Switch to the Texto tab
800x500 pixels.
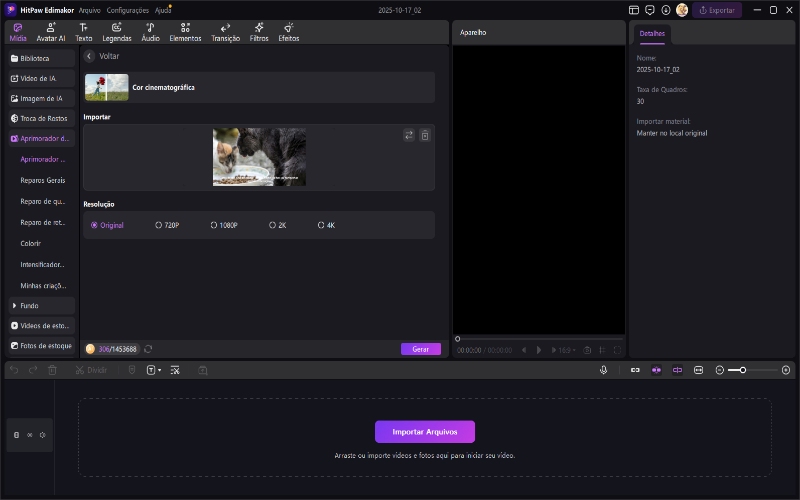84,32
